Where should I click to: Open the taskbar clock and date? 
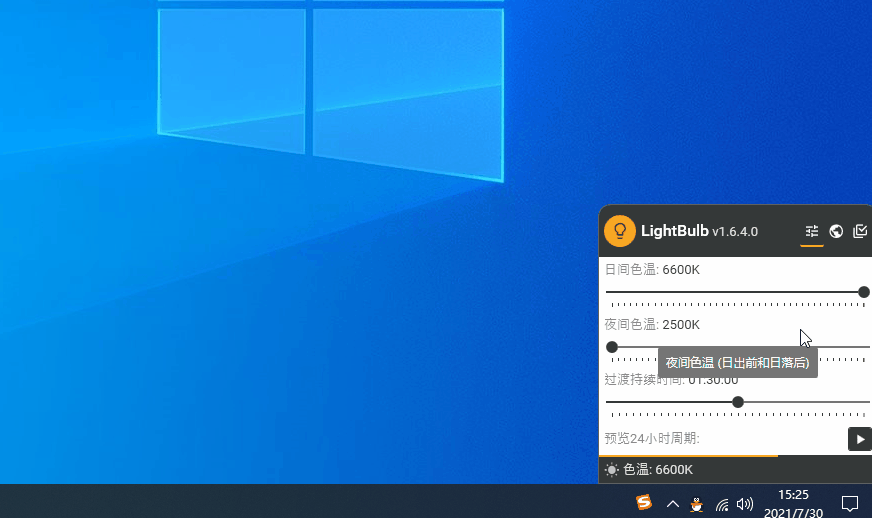[793, 502]
